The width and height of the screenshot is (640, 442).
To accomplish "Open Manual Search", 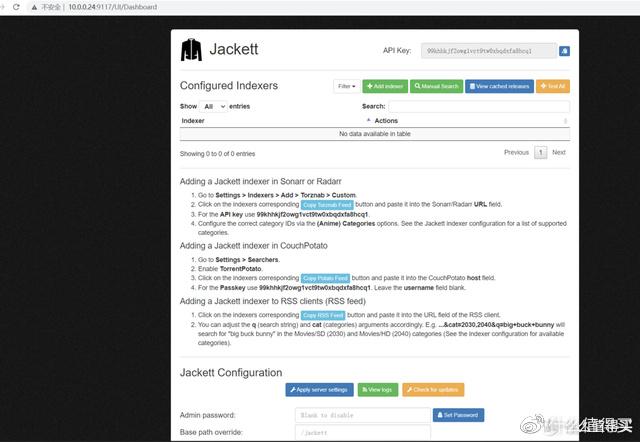I will click(x=437, y=86).
